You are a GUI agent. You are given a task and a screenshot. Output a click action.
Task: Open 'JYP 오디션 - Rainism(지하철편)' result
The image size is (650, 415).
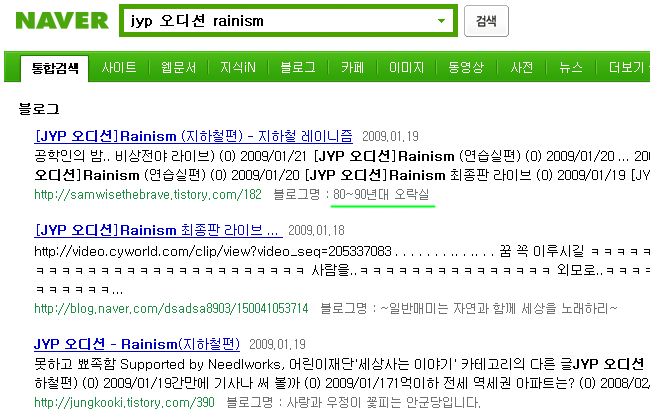[137, 344]
